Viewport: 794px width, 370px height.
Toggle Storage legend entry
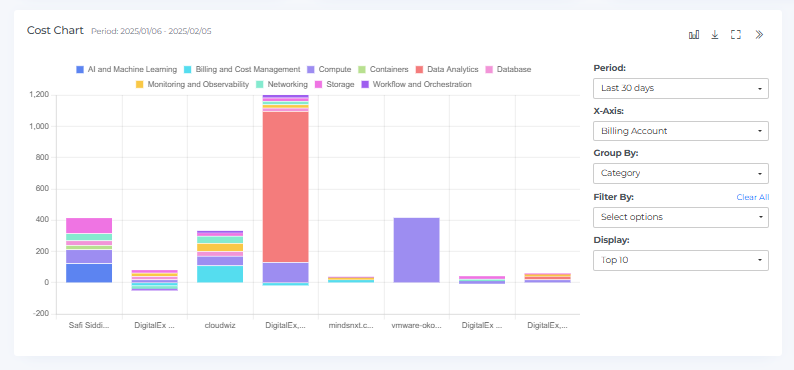click(334, 85)
